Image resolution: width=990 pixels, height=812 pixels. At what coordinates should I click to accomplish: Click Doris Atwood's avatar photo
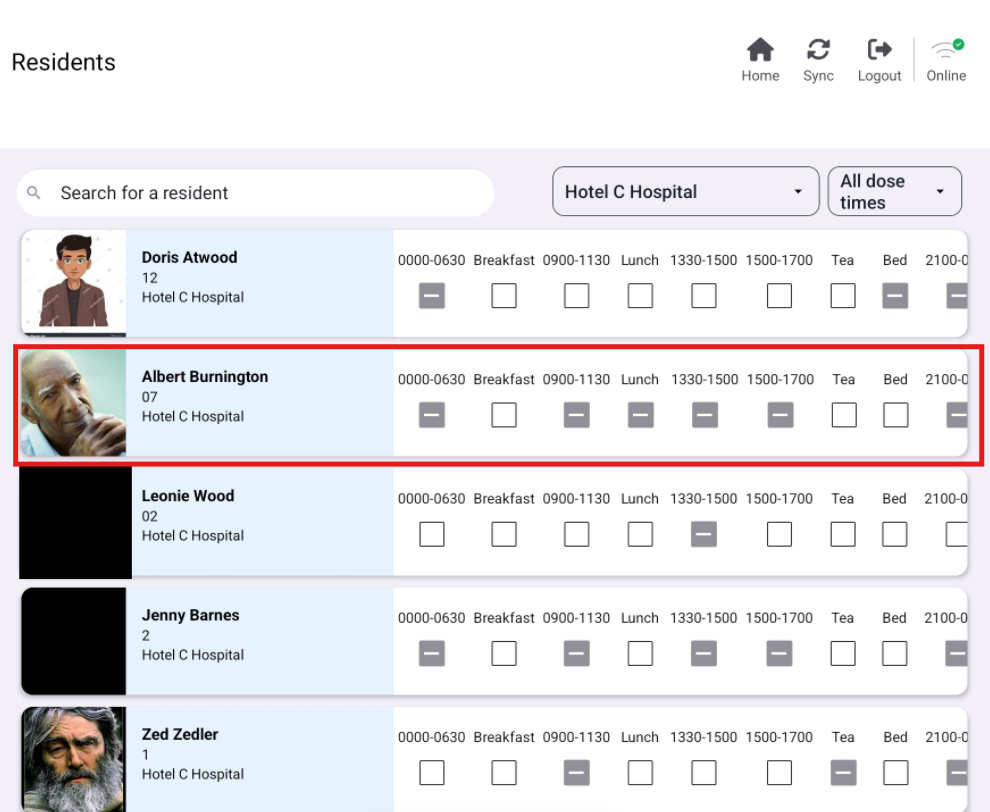tap(73, 283)
